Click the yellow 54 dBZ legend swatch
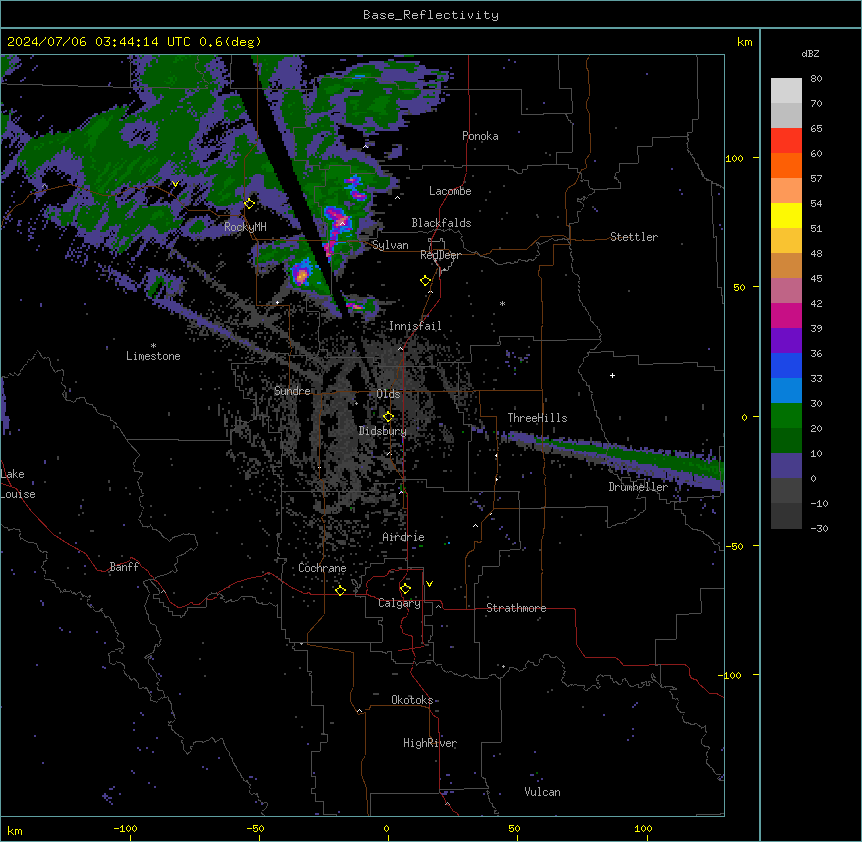The image size is (862, 842). point(786,215)
